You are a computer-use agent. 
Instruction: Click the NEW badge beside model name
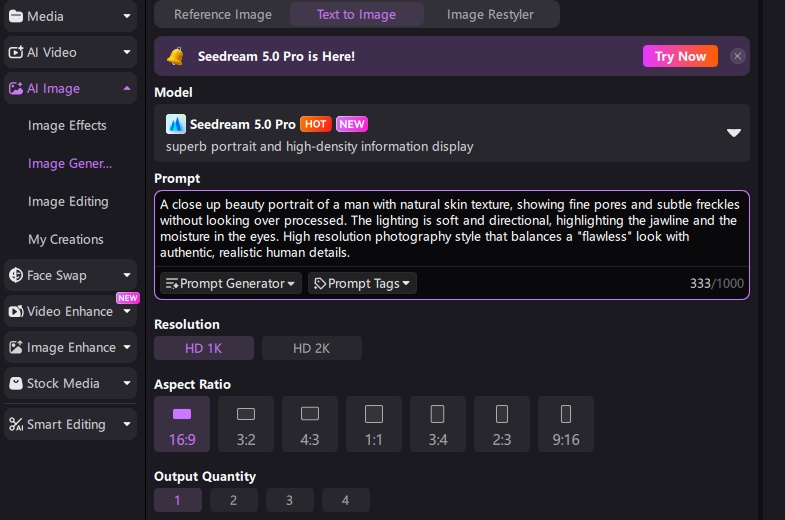coord(351,124)
